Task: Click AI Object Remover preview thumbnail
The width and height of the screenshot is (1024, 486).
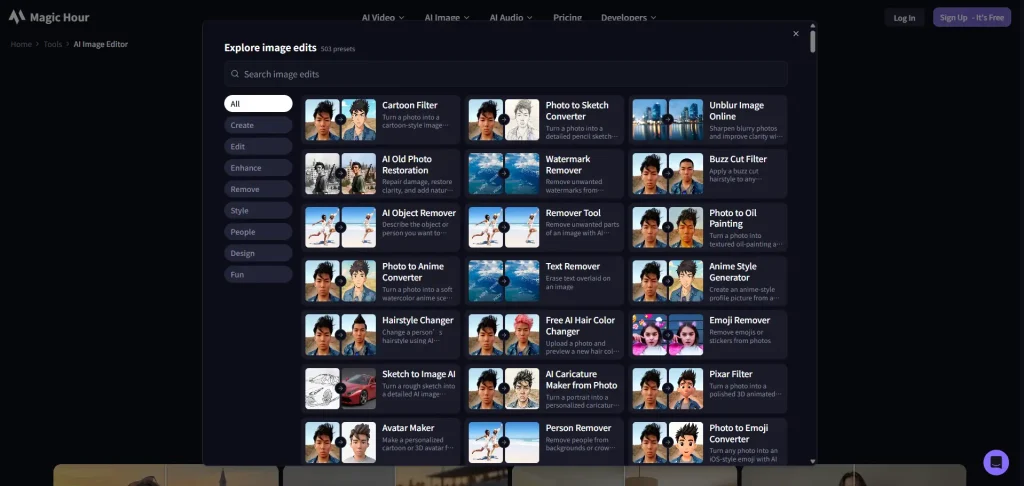Action: tap(340, 227)
